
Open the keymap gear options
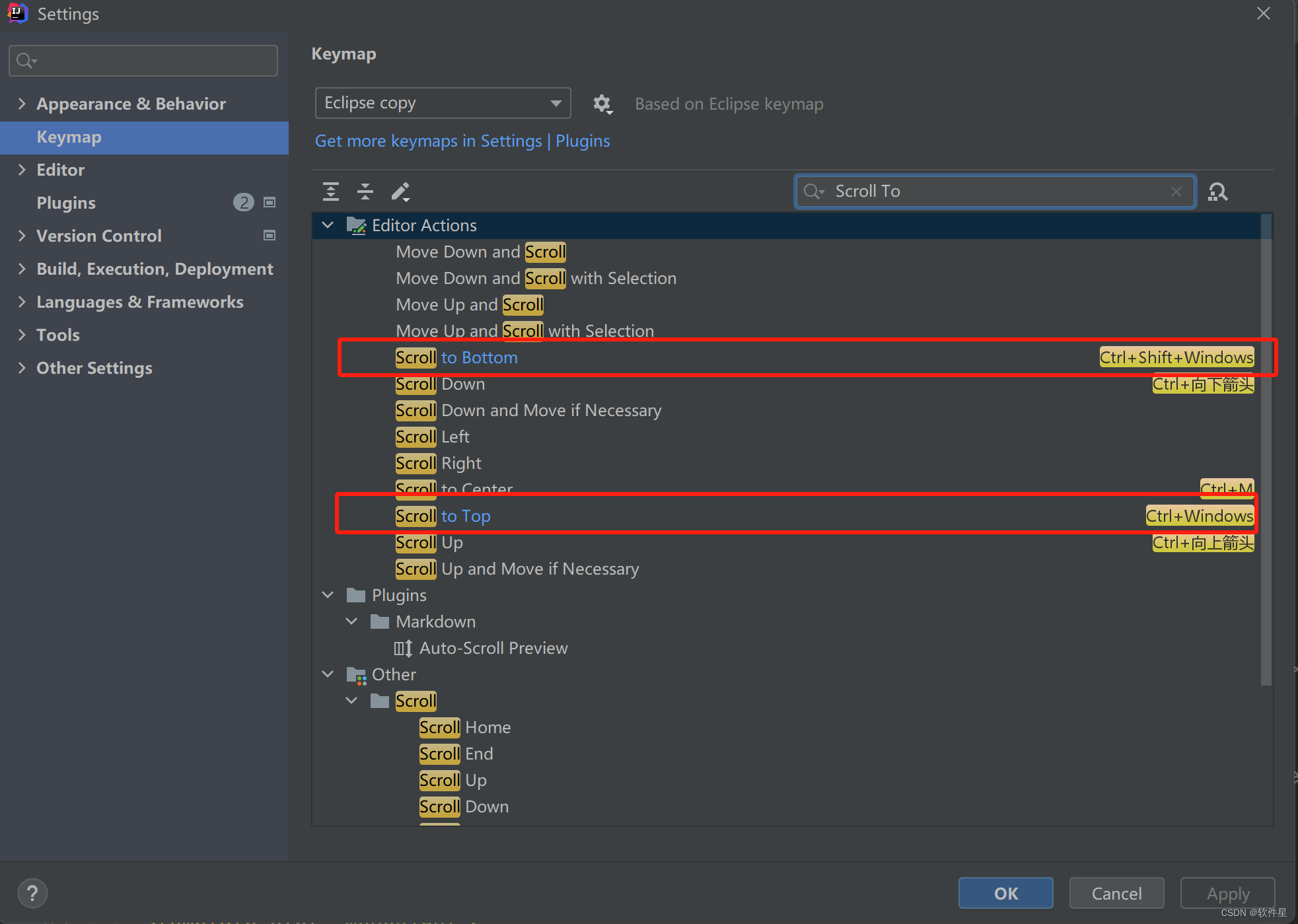[602, 104]
